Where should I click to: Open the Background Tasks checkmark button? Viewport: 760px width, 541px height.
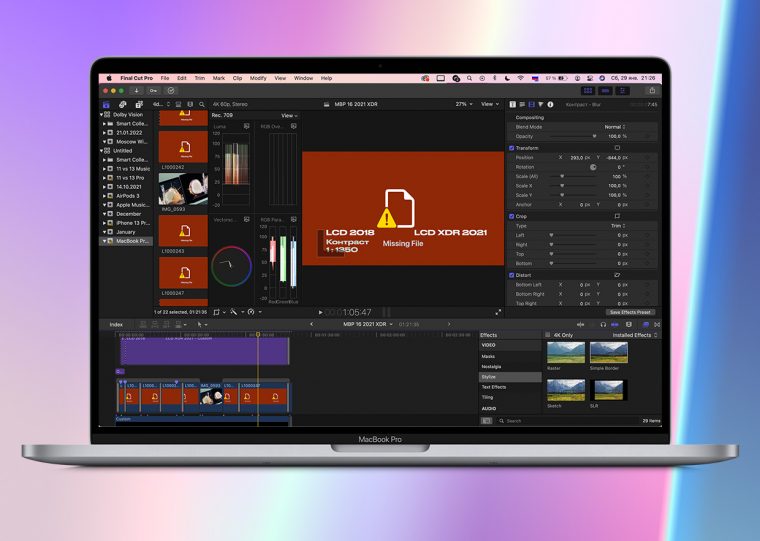[171, 91]
